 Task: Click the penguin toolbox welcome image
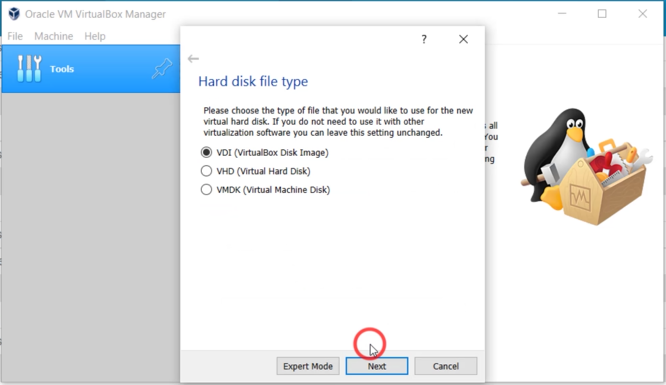[586, 166]
